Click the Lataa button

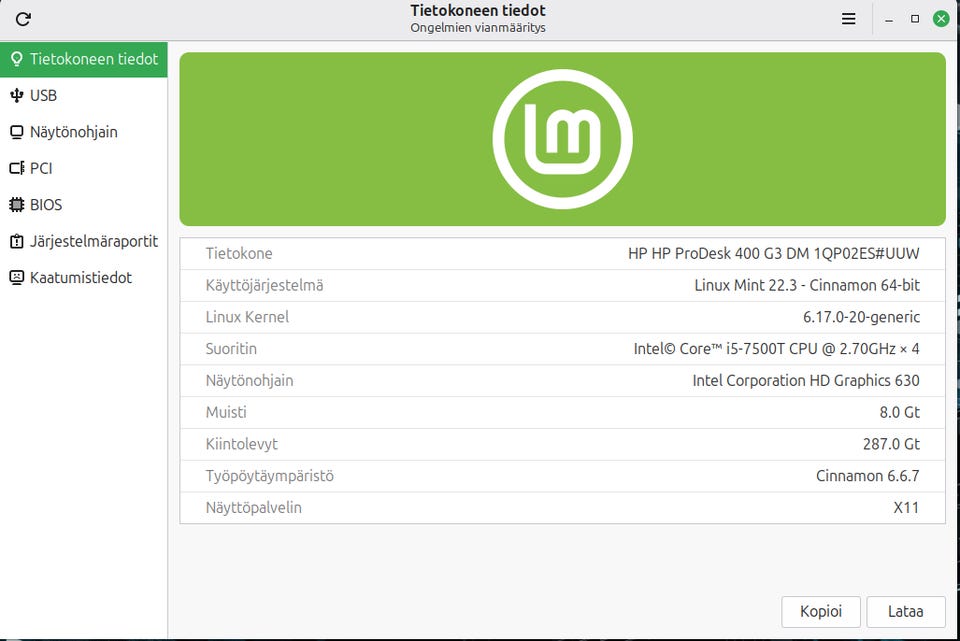[906, 611]
